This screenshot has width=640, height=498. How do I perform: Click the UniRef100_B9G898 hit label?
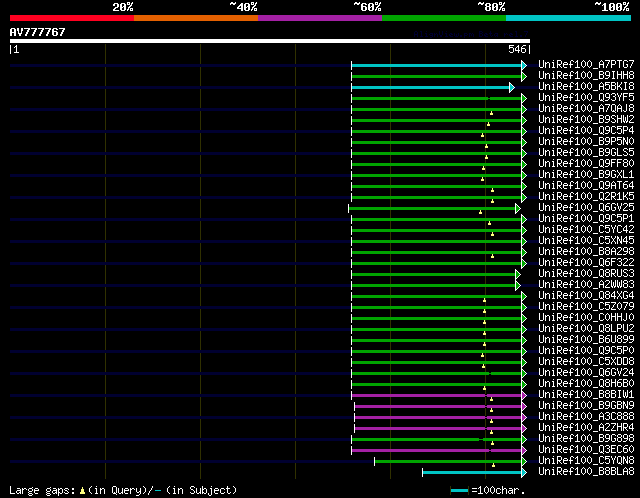(586, 439)
